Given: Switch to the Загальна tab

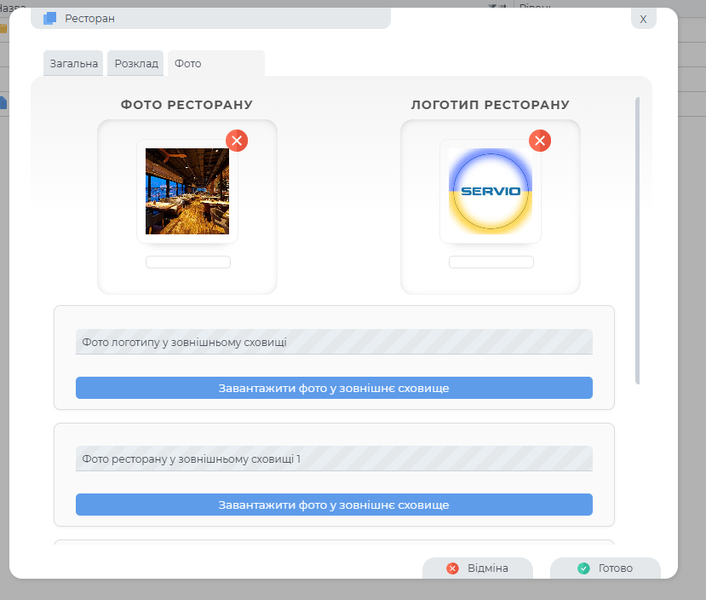Looking at the screenshot, I should point(75,63).
